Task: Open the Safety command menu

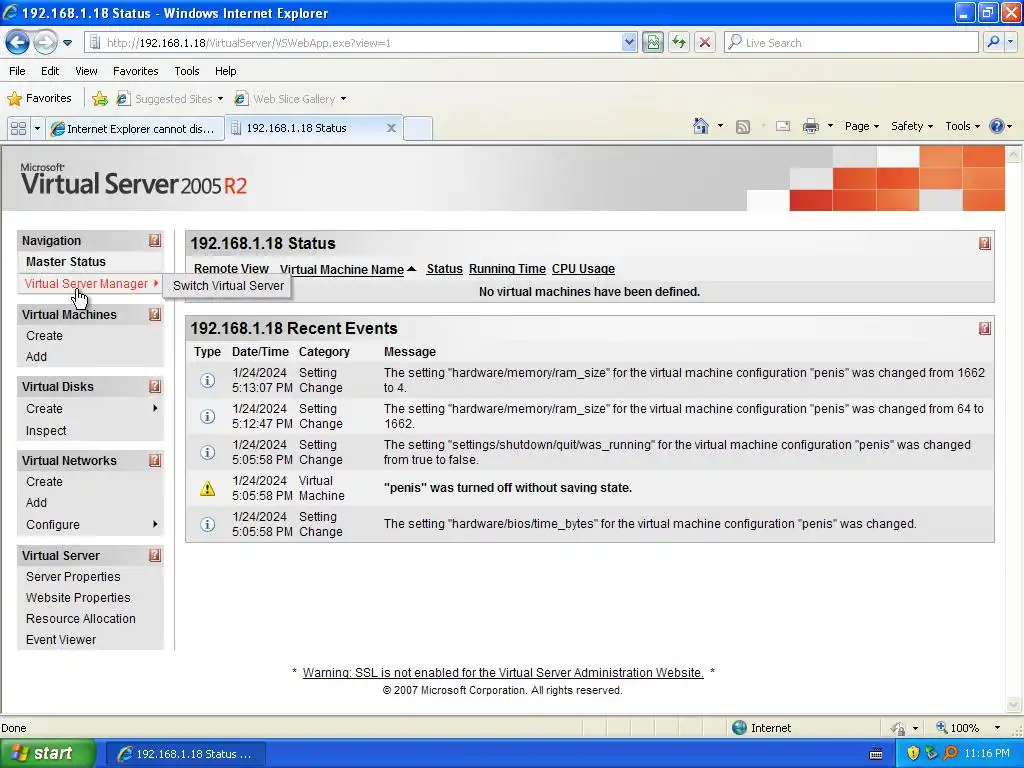Action: (912, 126)
